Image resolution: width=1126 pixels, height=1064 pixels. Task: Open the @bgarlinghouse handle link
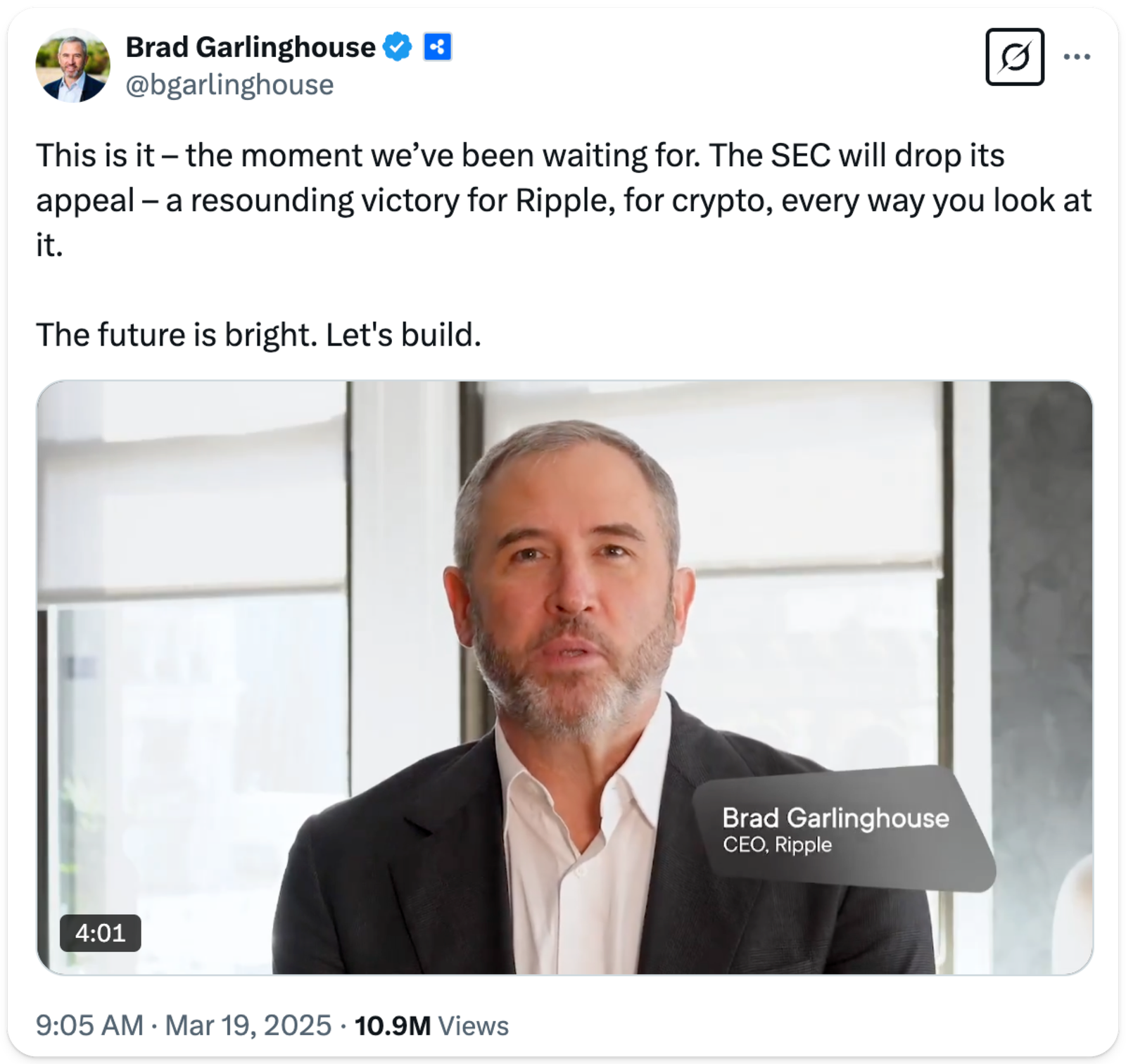[x=229, y=85]
